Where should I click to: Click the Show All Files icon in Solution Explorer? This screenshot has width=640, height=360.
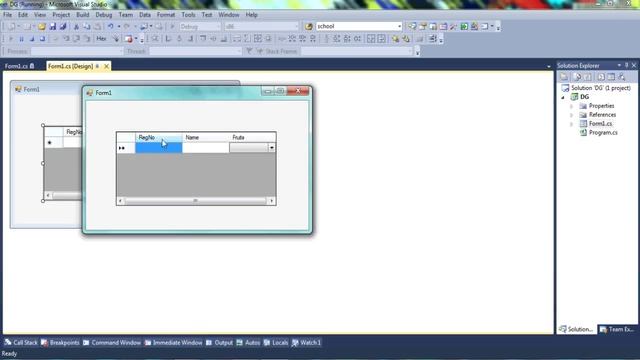point(576,77)
